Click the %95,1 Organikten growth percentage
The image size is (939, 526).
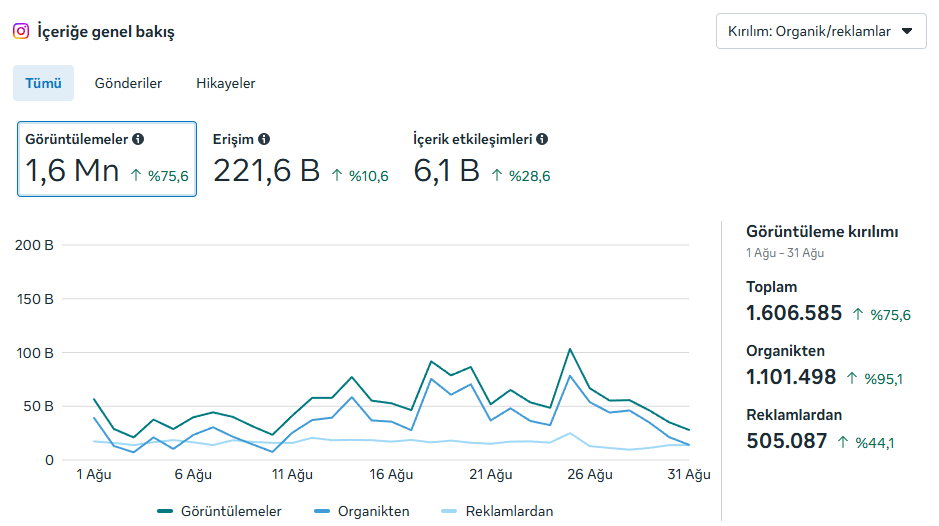pos(883,379)
